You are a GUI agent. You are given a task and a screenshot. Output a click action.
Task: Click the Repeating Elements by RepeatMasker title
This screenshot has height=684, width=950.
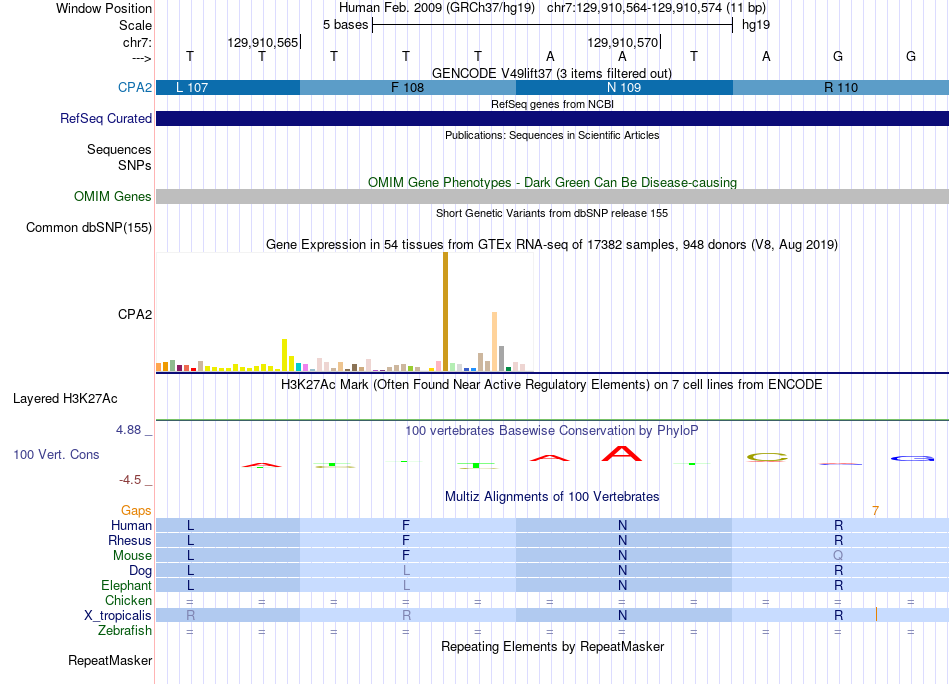[x=552, y=646]
